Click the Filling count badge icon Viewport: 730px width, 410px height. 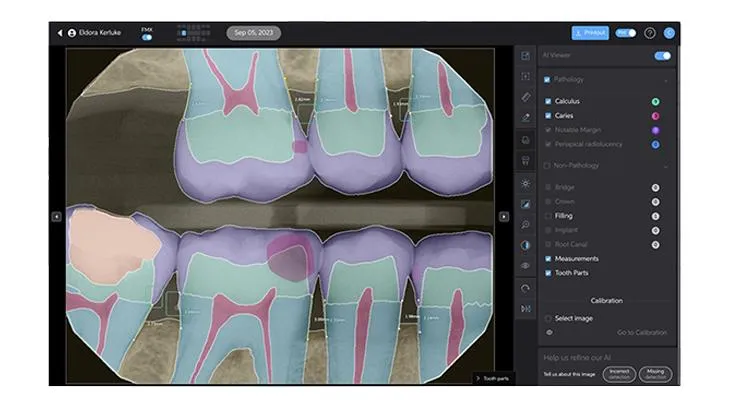click(655, 216)
